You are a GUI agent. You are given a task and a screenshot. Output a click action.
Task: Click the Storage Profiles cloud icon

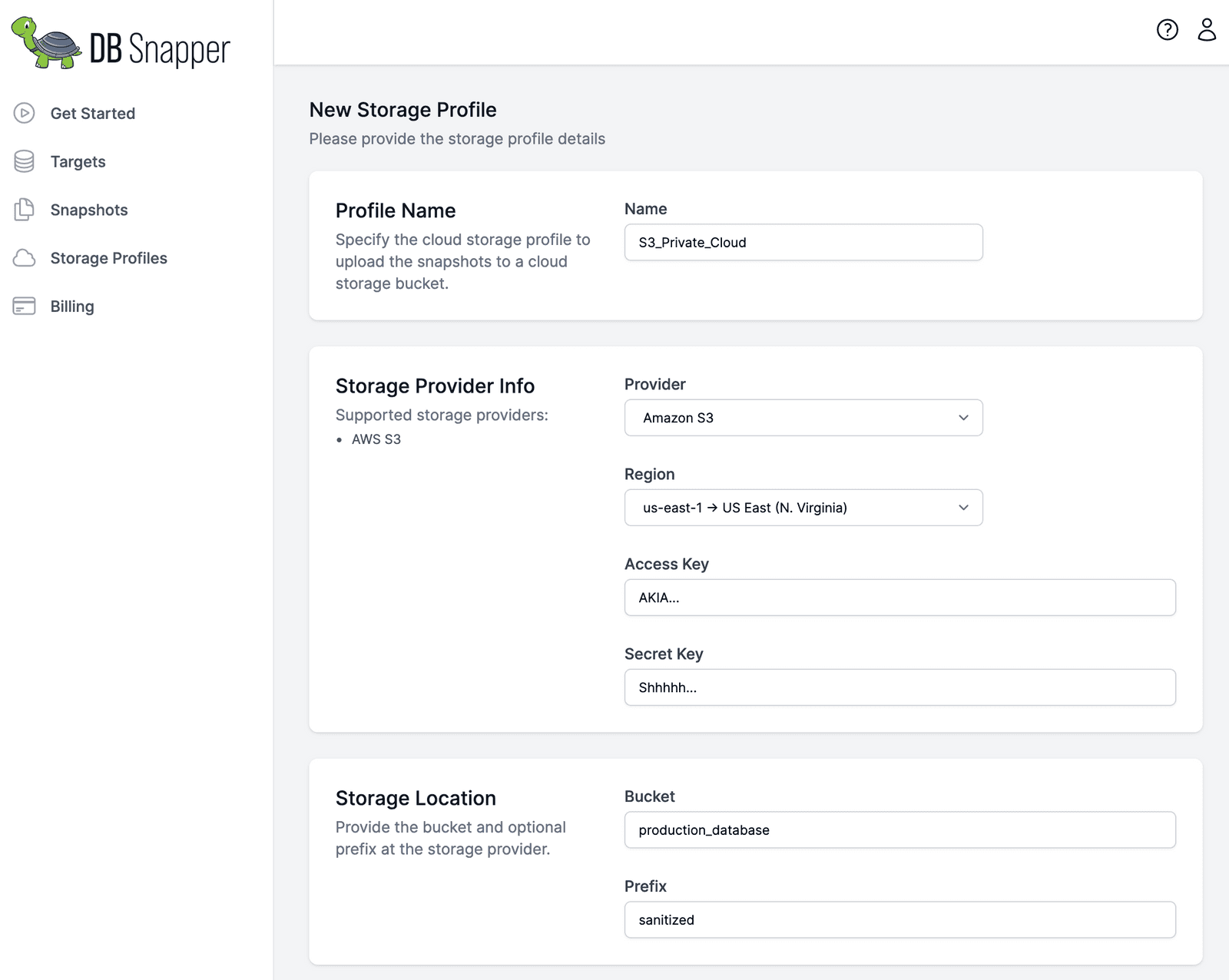pyautogui.click(x=24, y=258)
